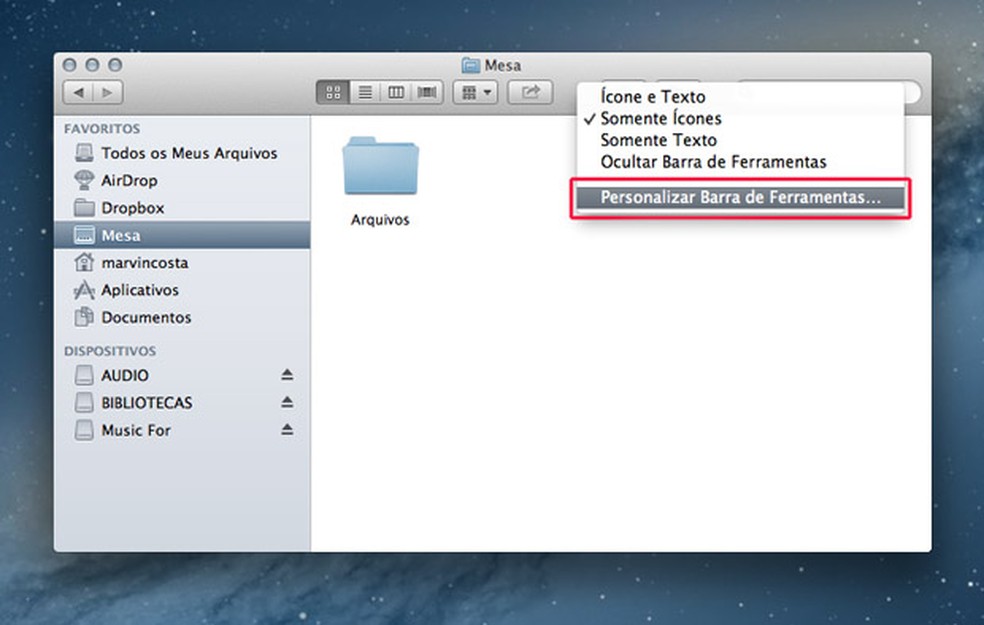Select the 'Music For' device
The image size is (984, 625).
(x=182, y=430)
